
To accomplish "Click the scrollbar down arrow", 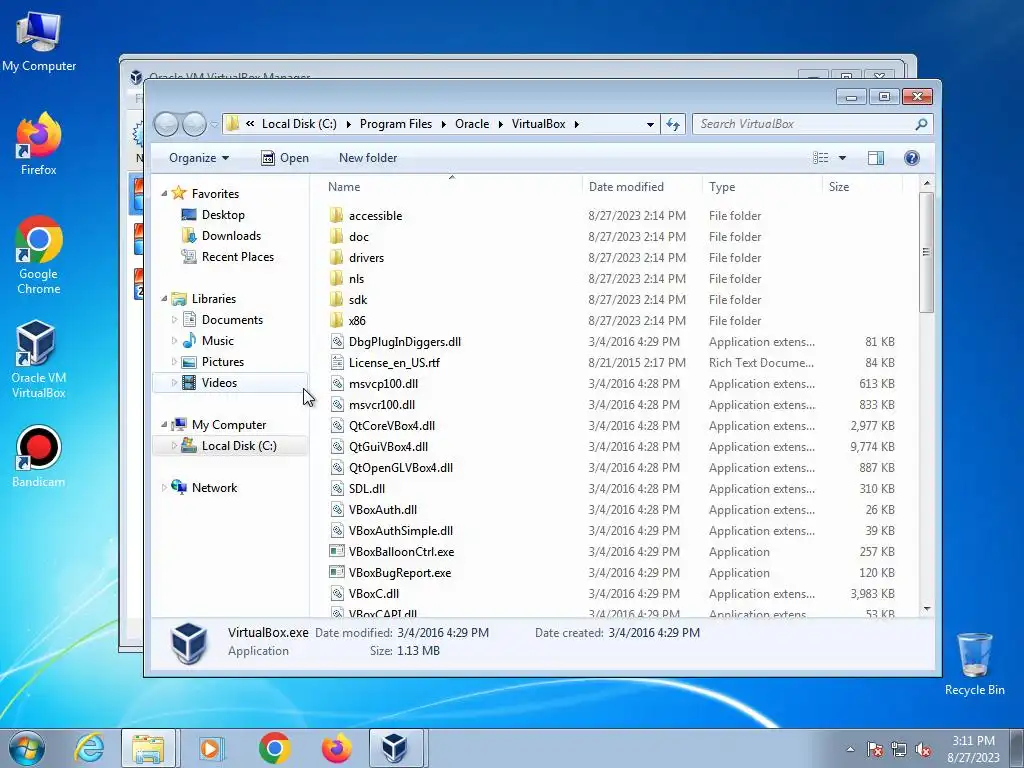I will click(926, 609).
